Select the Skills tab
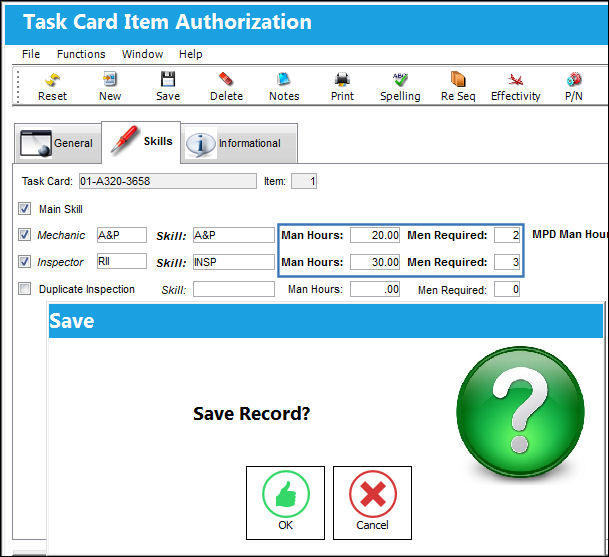The image size is (609, 557). [141, 142]
